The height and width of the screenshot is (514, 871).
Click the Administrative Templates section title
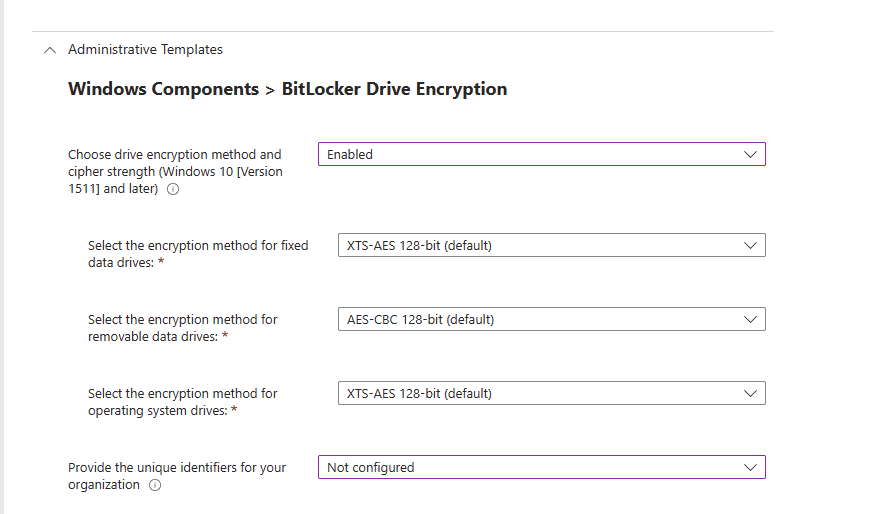[x=145, y=50]
